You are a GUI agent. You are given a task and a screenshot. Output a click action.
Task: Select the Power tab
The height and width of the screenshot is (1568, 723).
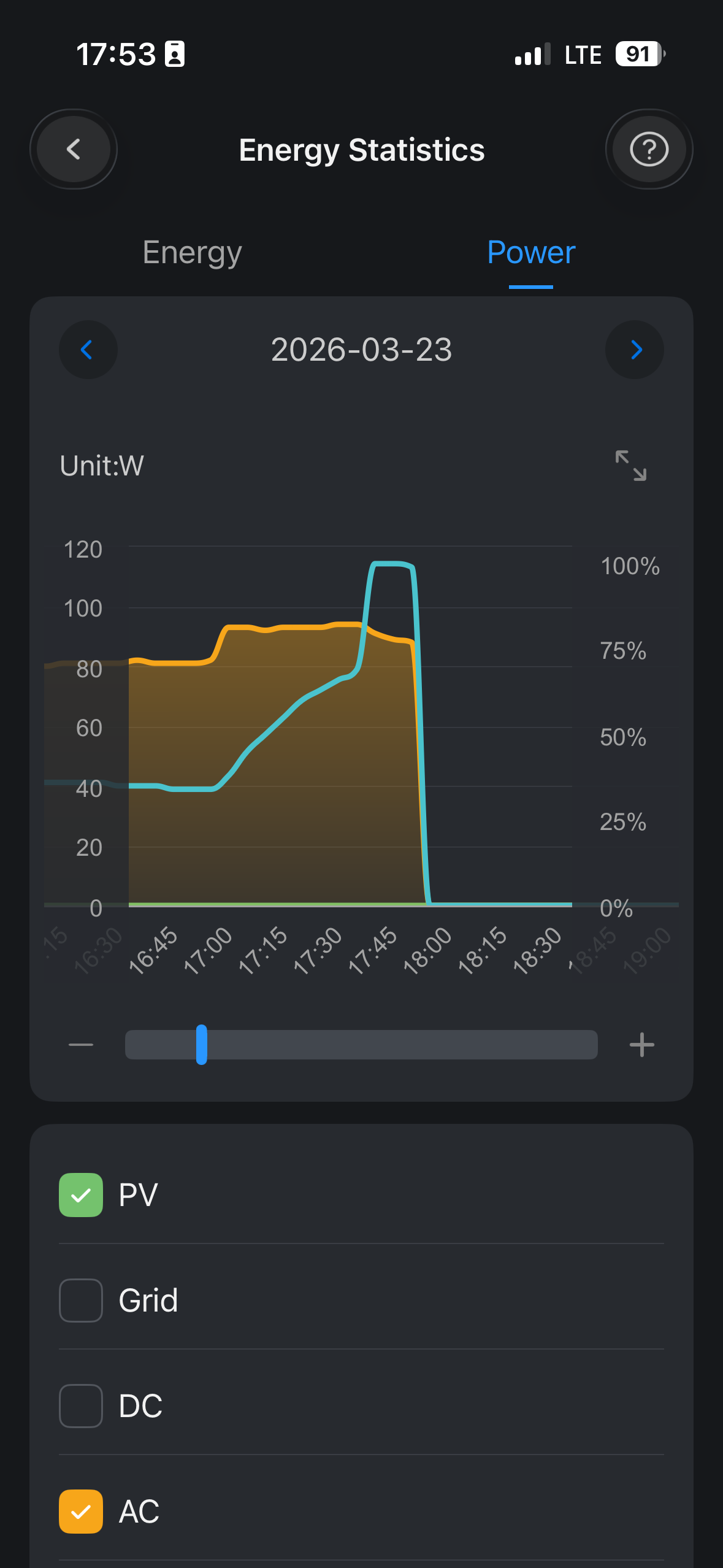(x=531, y=253)
